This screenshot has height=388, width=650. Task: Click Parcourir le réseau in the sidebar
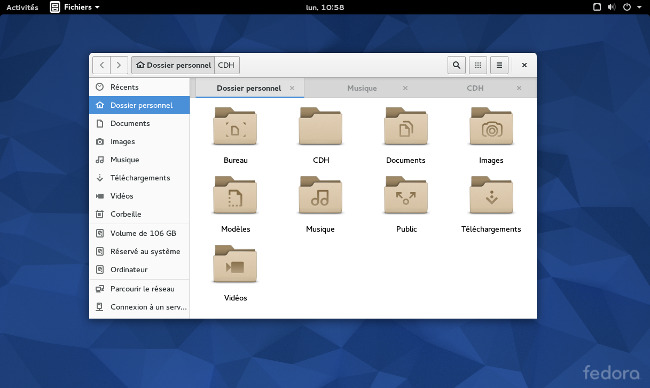tap(139, 289)
